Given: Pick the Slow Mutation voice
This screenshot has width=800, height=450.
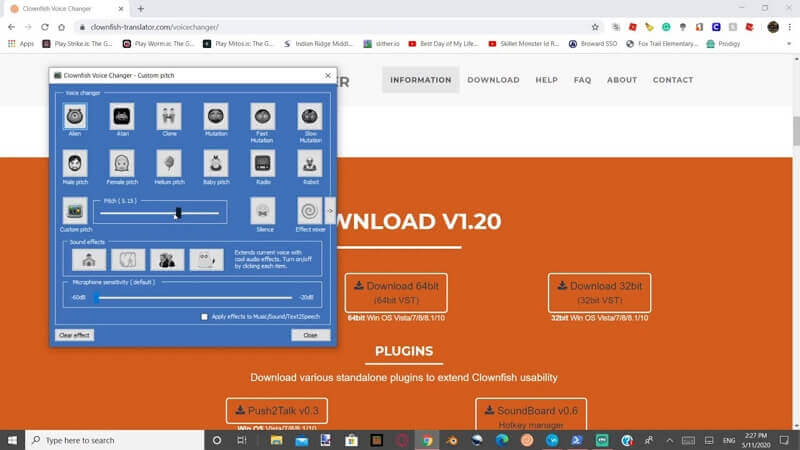Looking at the screenshot, I should click(x=310, y=116).
